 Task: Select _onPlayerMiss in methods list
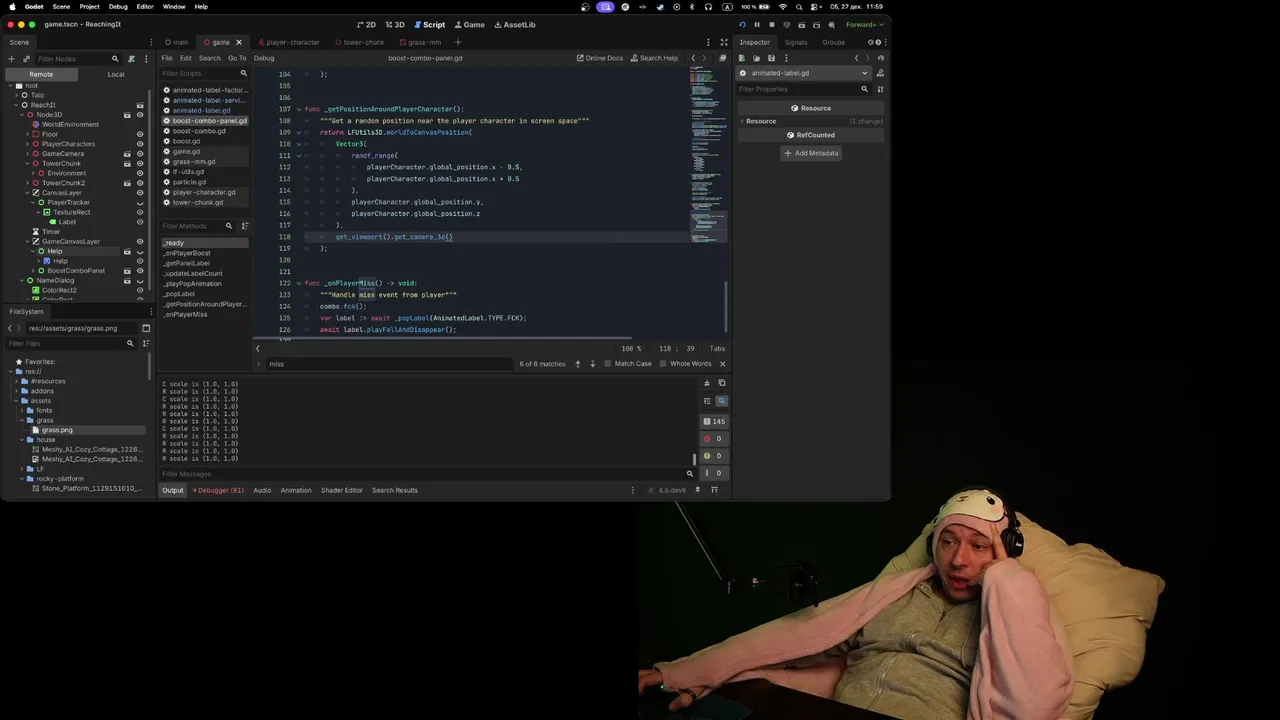[186, 314]
